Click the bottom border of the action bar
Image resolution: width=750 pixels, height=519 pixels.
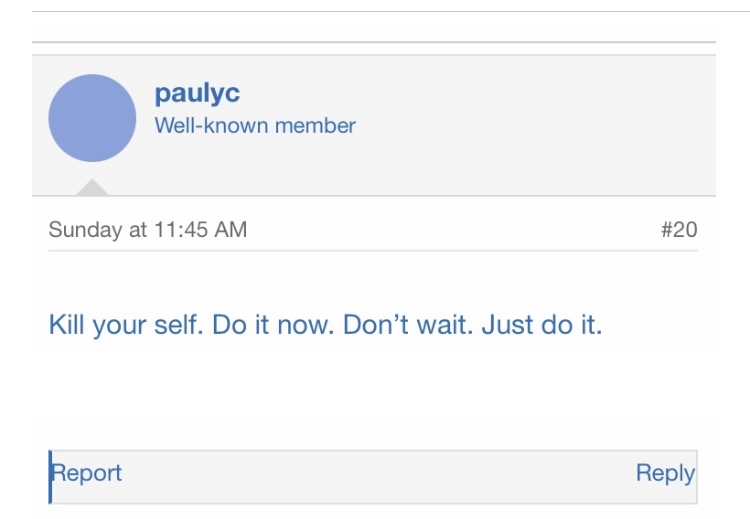[x=370, y=502]
